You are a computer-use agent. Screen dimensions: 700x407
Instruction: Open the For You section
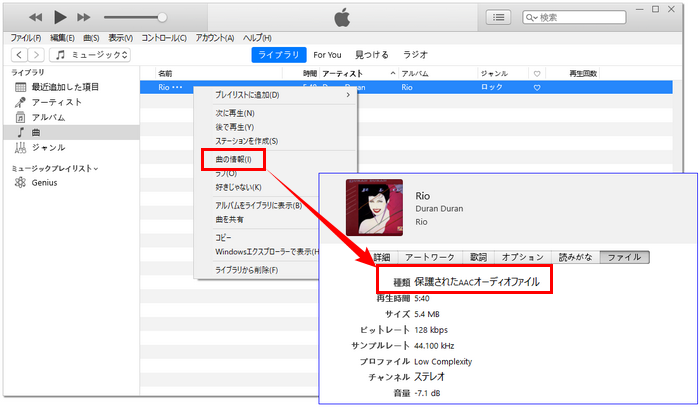pos(327,55)
